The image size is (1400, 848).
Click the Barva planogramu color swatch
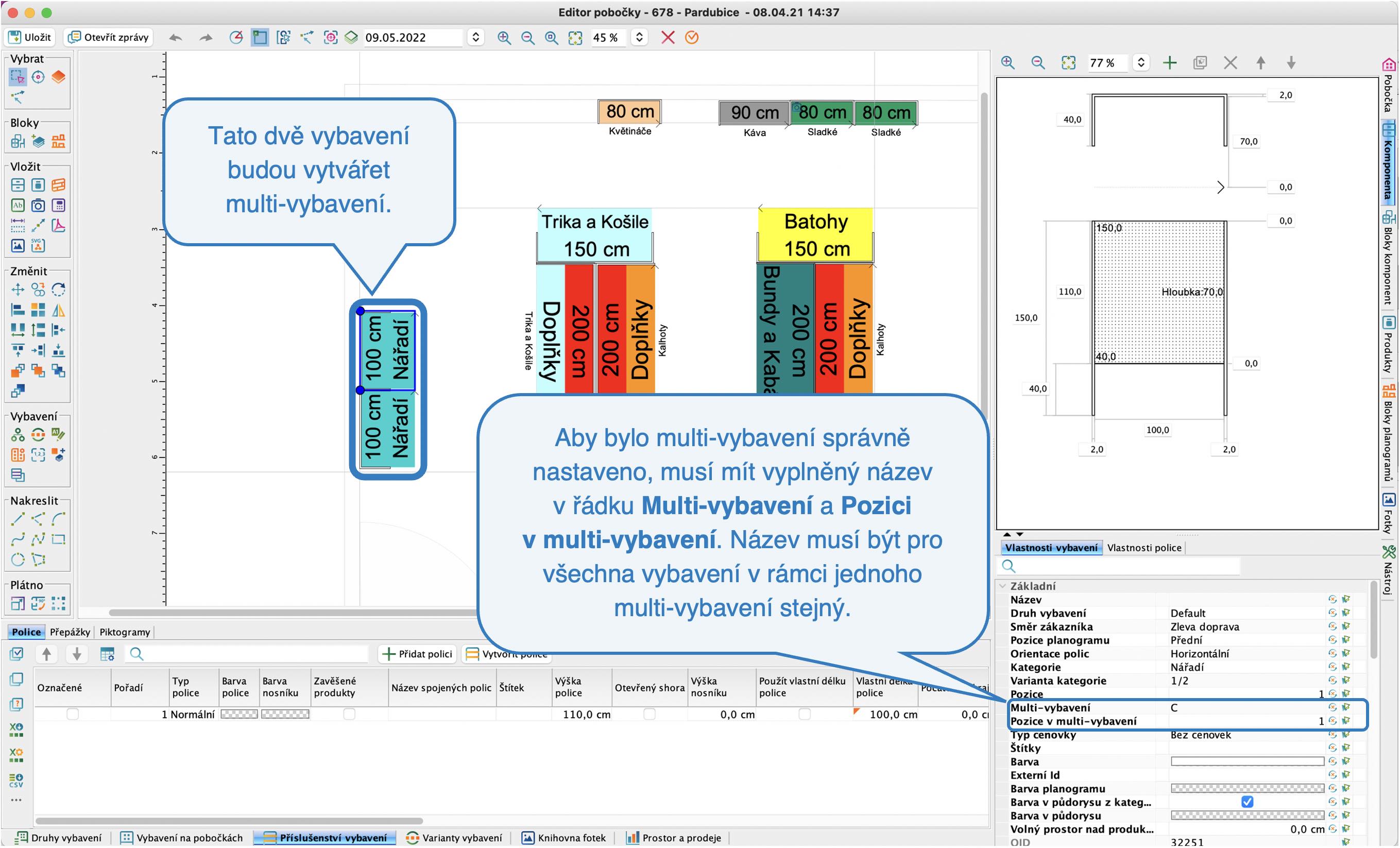(1247, 788)
